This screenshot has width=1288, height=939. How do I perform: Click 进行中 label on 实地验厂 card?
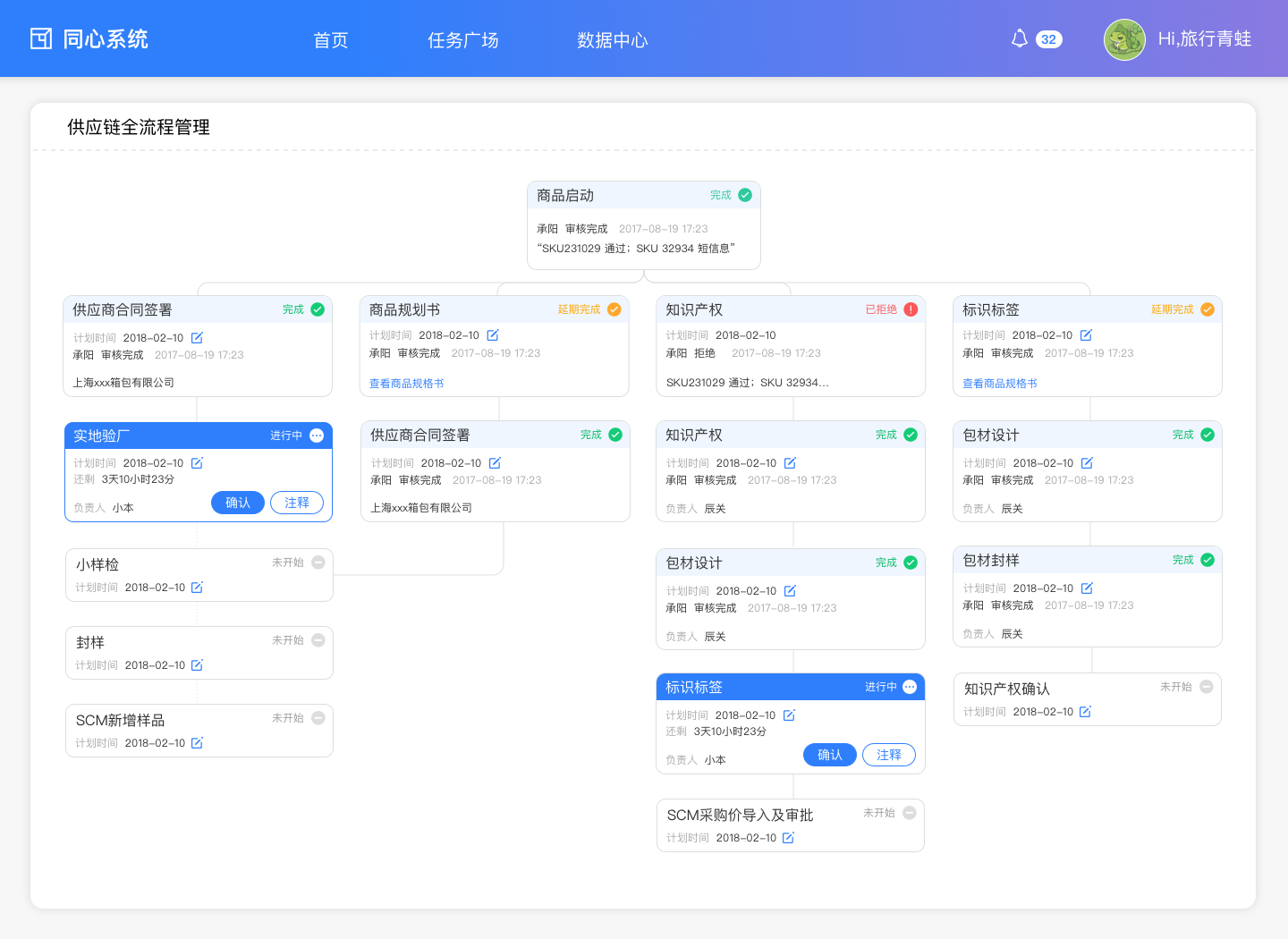[x=286, y=436]
